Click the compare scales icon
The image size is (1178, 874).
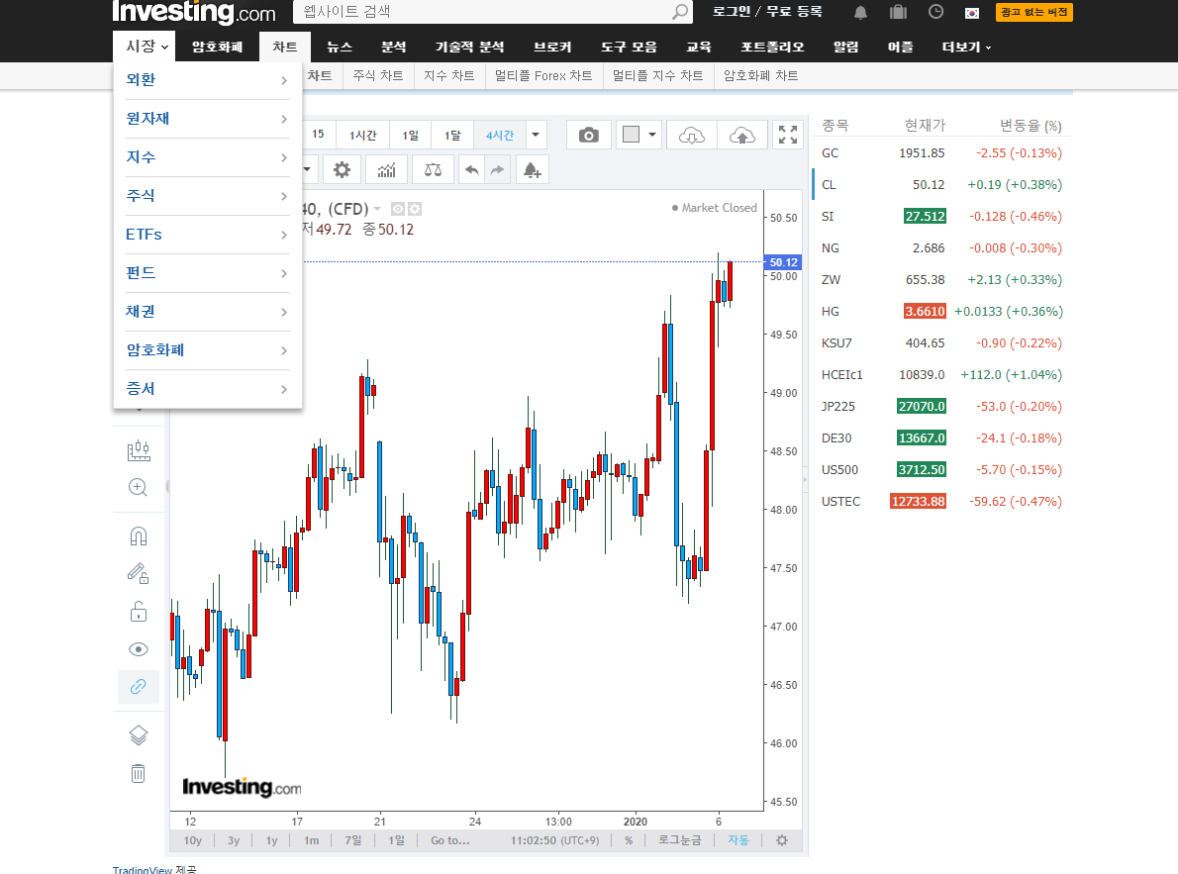click(x=433, y=170)
